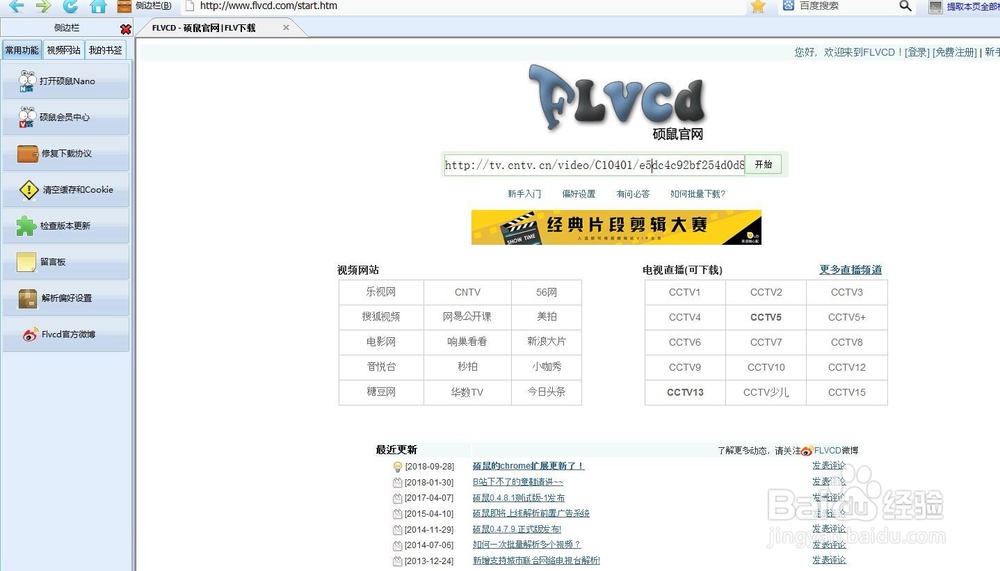Select 新浪大片 video site cell

(x=547, y=342)
